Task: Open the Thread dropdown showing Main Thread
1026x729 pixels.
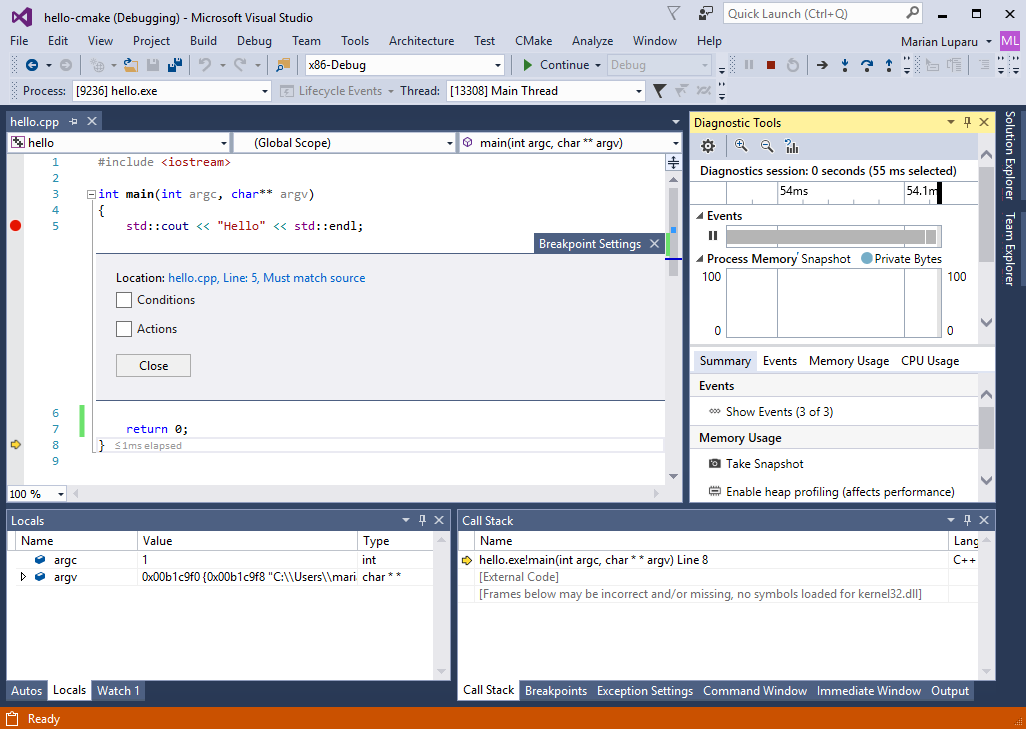Action: pyautogui.click(x=637, y=90)
